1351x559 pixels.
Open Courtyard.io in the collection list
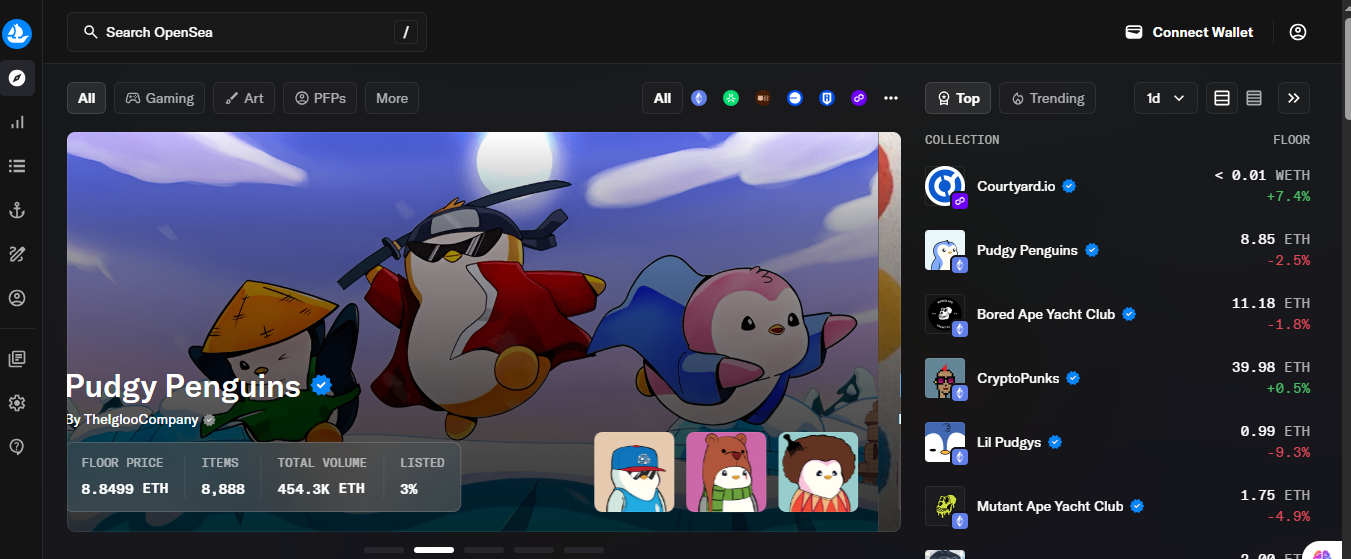[x=1117, y=187]
